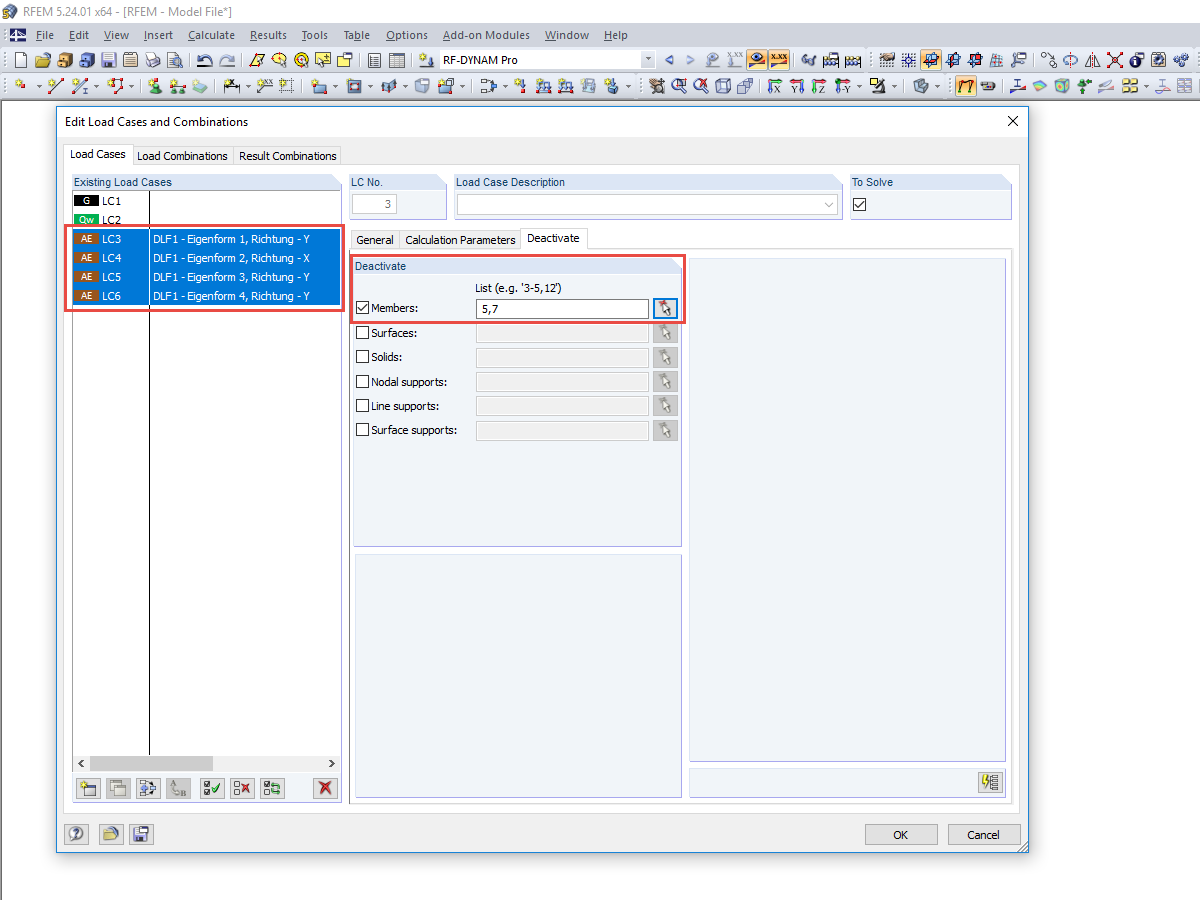Delete the selected load case with red X icon
This screenshot has height=900, width=1200.
(324, 788)
